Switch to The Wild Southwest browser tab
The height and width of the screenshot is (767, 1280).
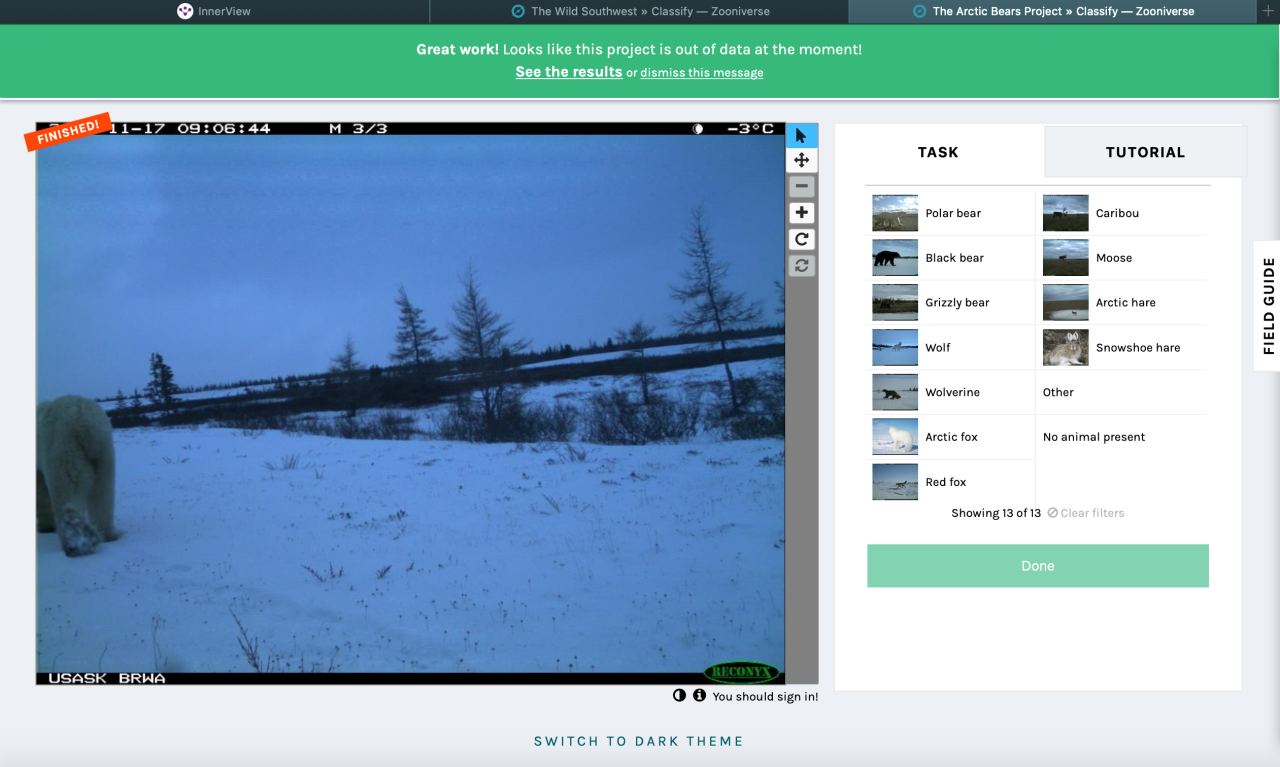(639, 11)
